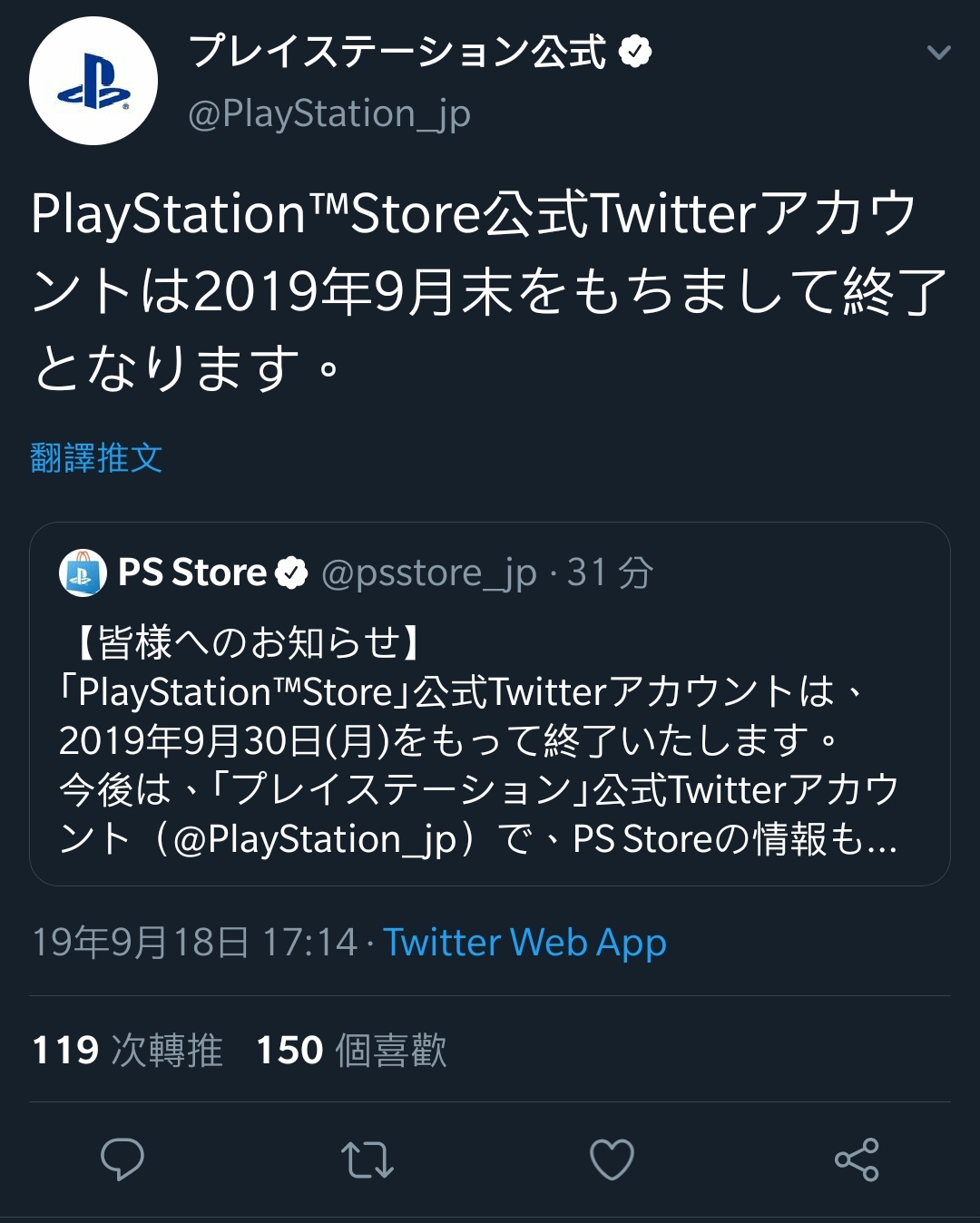Tap the PS Store shopping bag avatar
The image size is (980, 1223).
83,572
